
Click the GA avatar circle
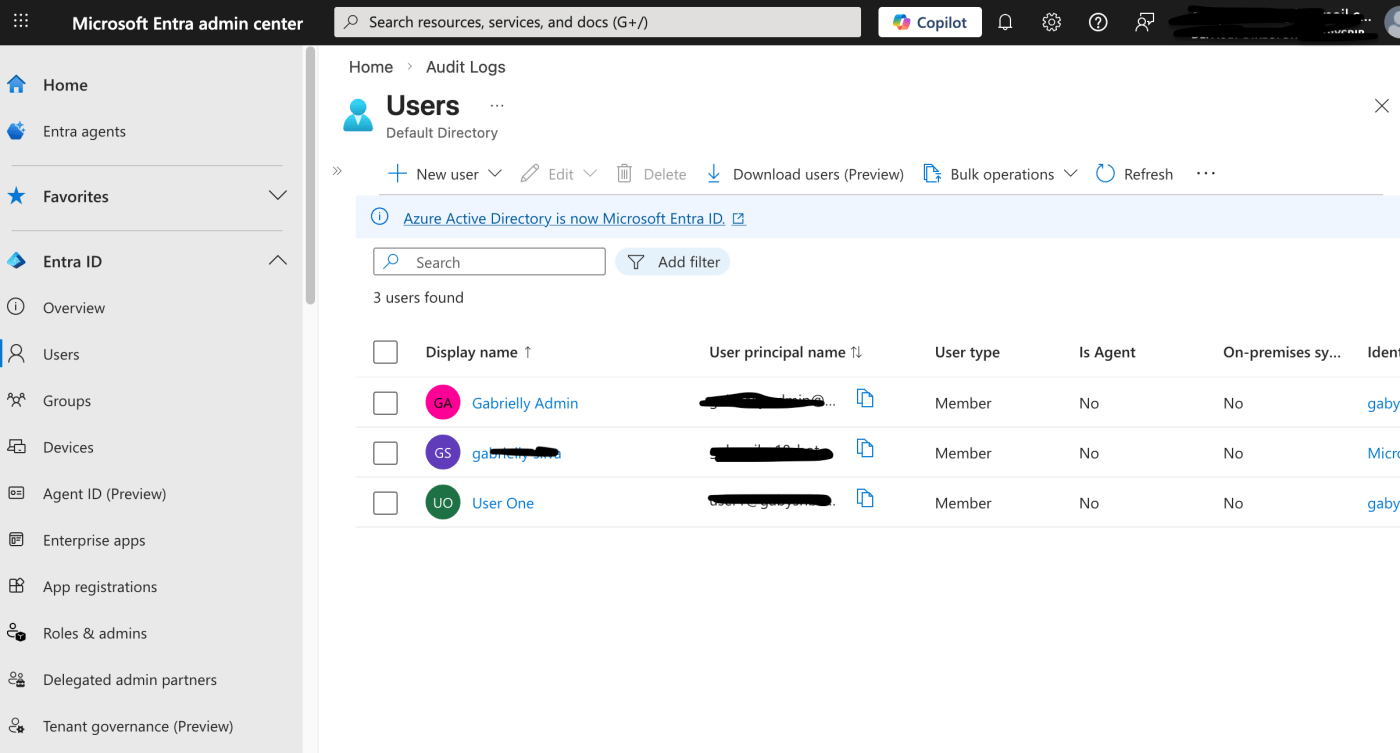coord(443,403)
